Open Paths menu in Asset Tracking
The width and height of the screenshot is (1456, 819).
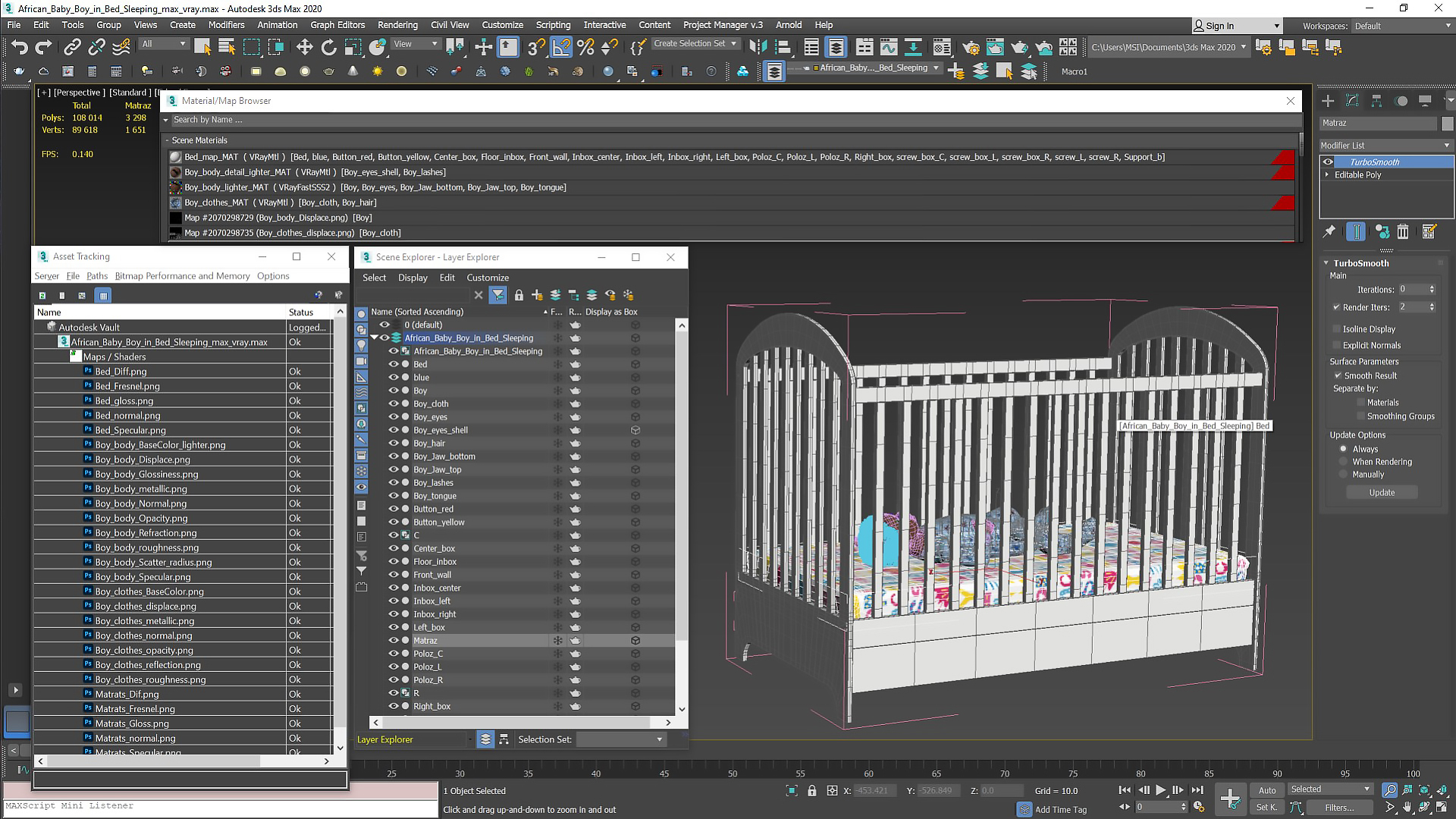(97, 276)
